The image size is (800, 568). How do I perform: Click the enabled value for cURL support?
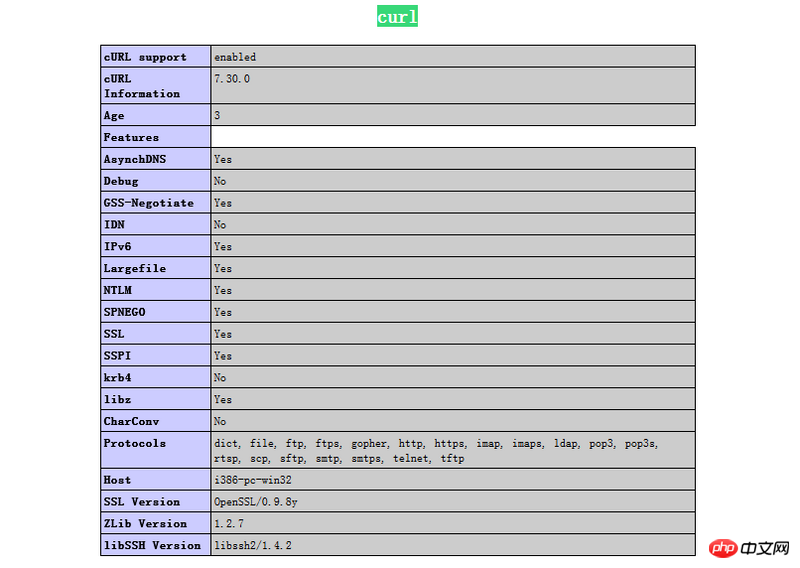coord(235,57)
